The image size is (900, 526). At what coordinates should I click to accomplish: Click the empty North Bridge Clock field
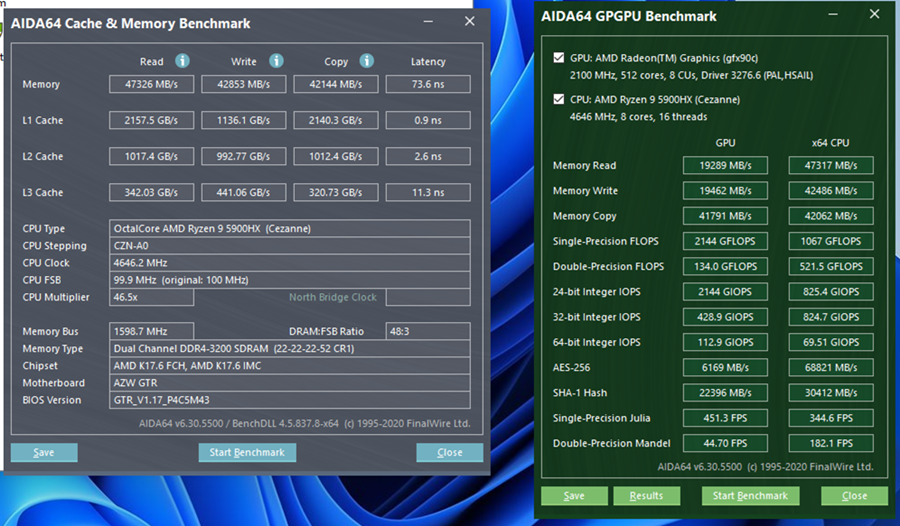(x=428, y=297)
